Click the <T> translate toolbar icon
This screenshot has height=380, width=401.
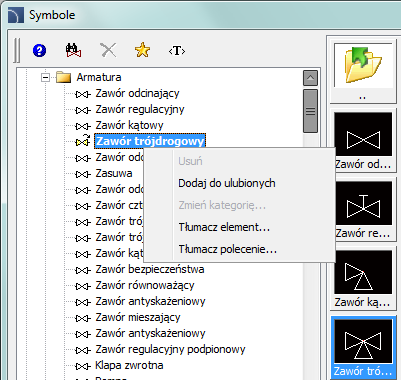click(x=177, y=51)
